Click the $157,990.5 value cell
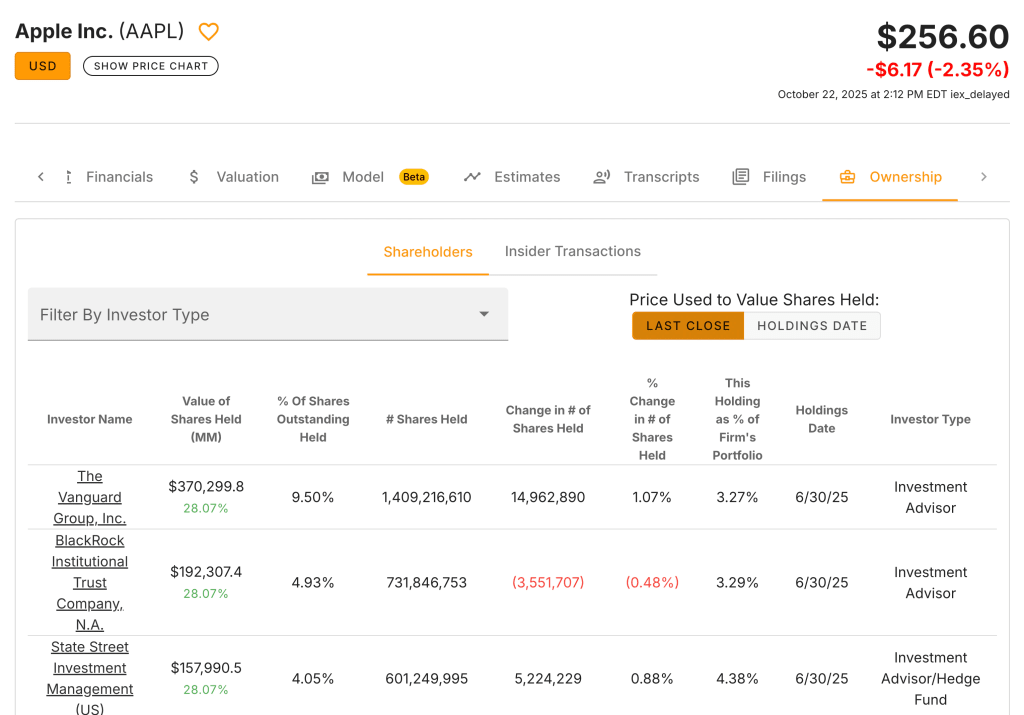Viewport: 1024px width, 715px height. point(206,668)
